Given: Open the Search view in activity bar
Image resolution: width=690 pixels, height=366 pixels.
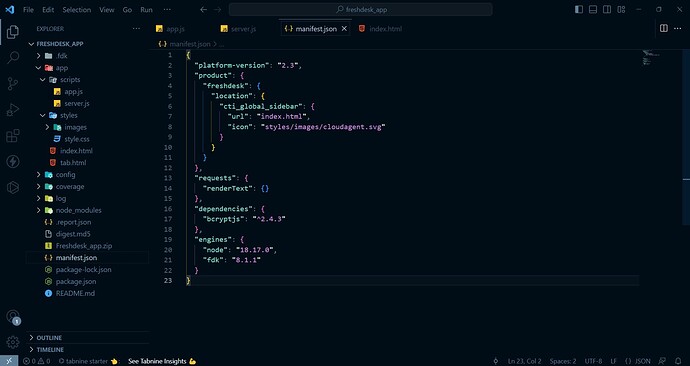Looking at the screenshot, I should coord(13,57).
